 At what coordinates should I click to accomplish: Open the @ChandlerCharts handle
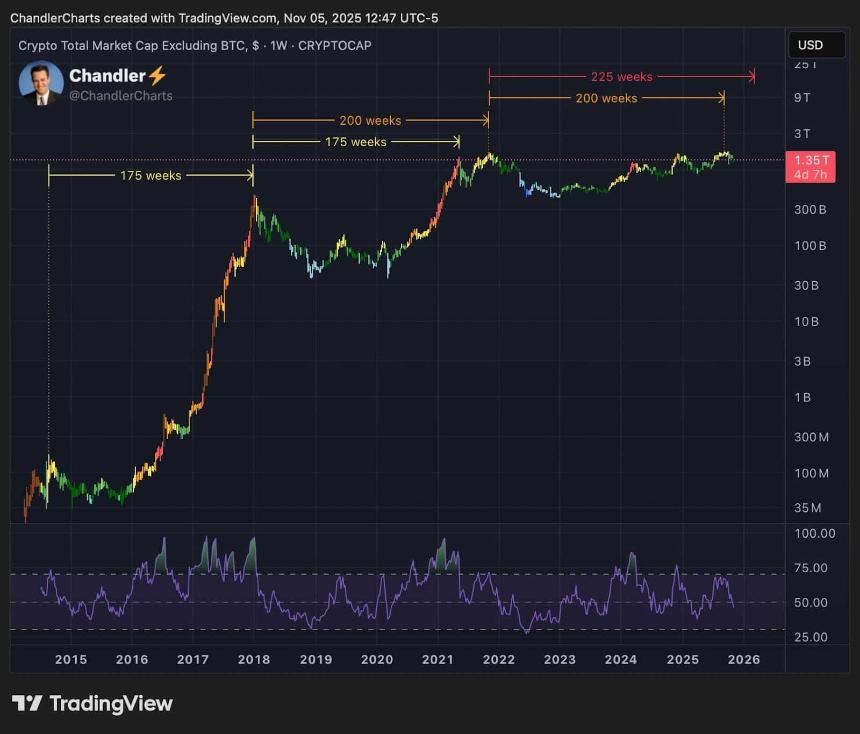(120, 96)
